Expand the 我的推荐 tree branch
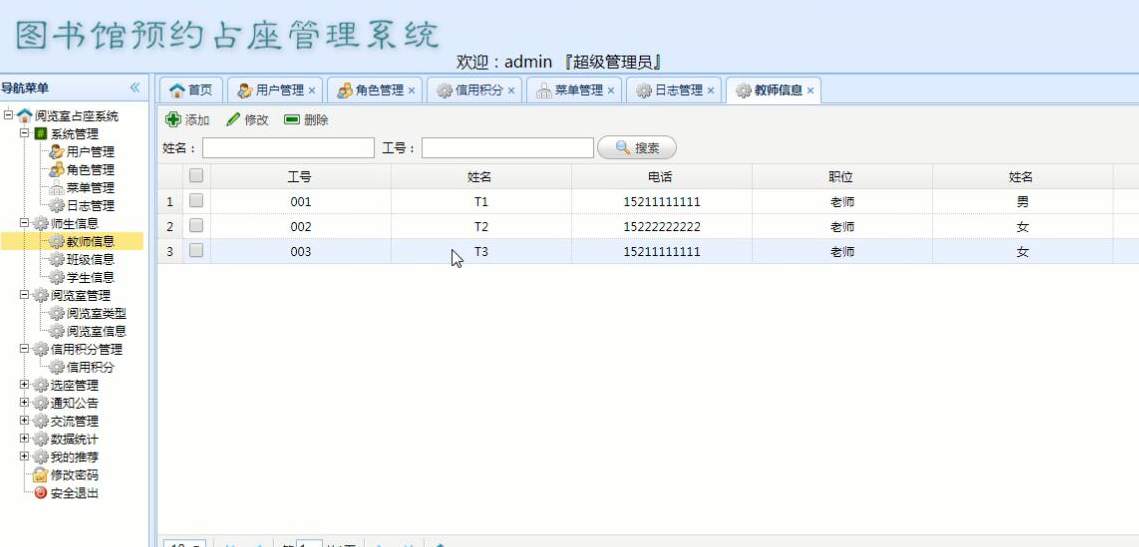The image size is (1139, 547). (x=25, y=456)
